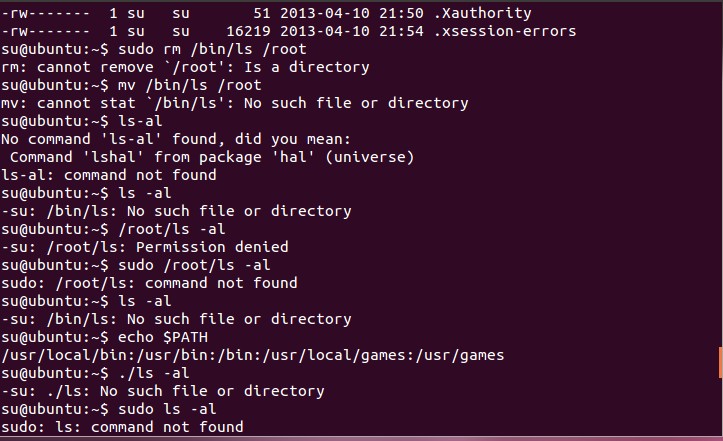Click the './ls -al' command
The height and width of the screenshot is (441, 723).
[x=154, y=373]
